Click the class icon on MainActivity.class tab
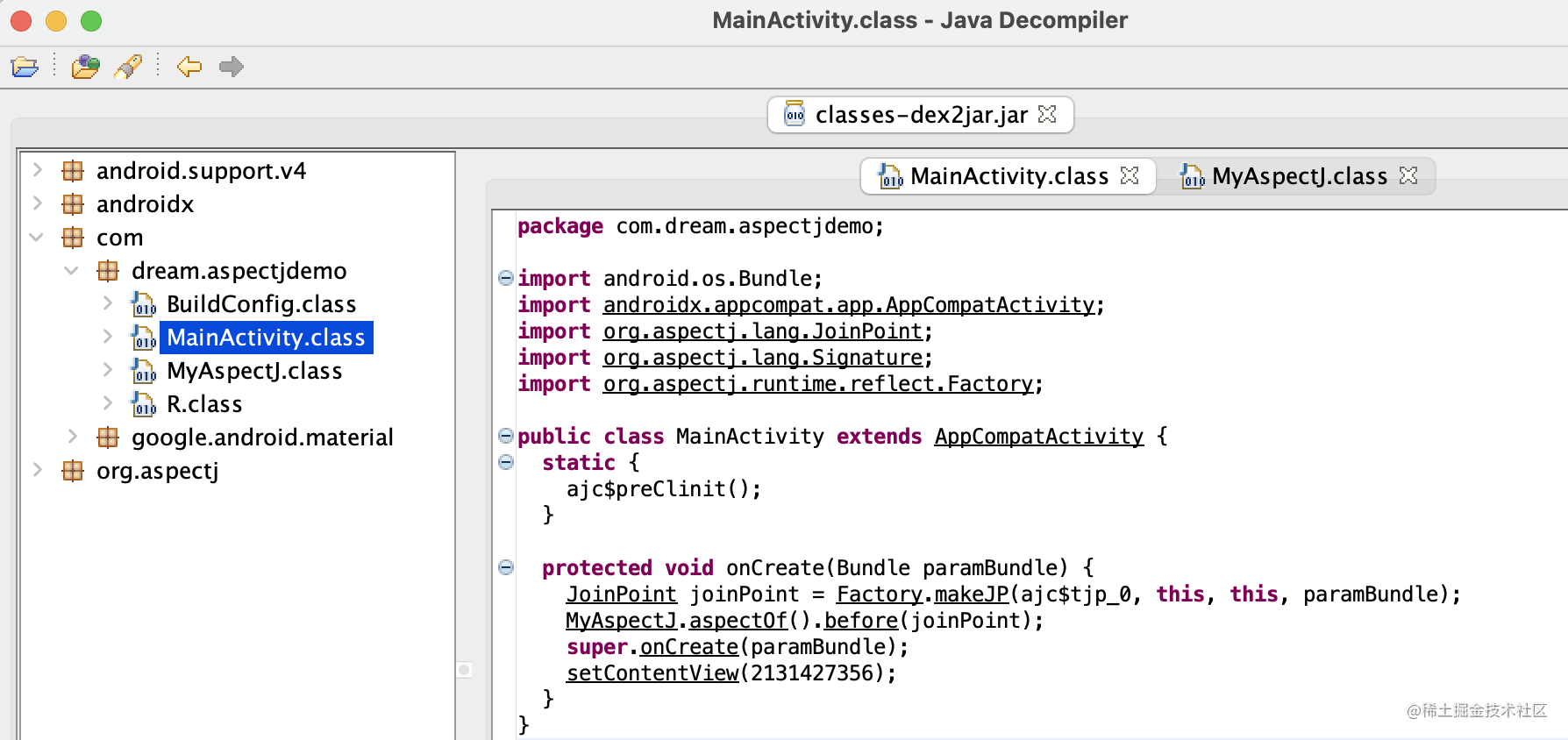The height and width of the screenshot is (740, 1568). coord(890,176)
